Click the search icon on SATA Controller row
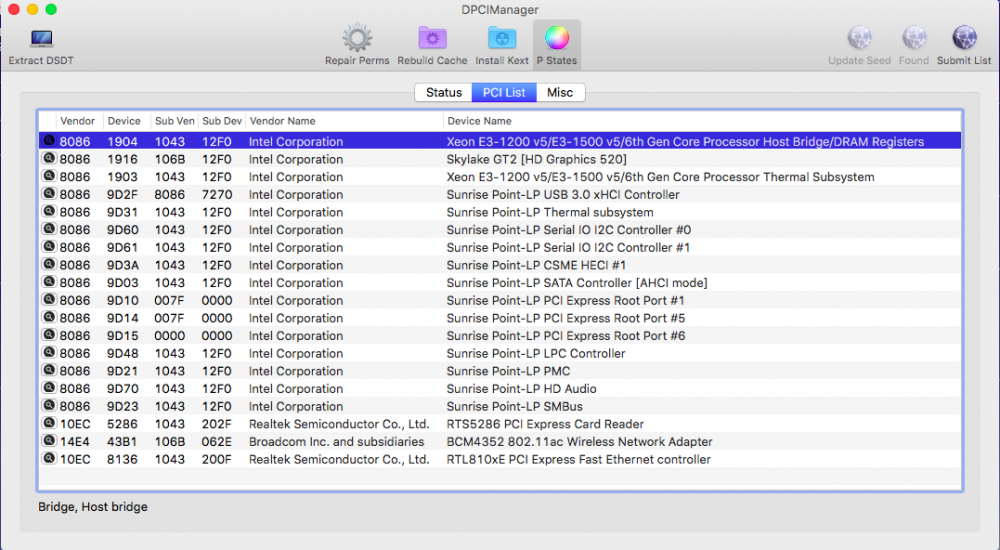Image resolution: width=1000 pixels, height=550 pixels. coord(49,281)
